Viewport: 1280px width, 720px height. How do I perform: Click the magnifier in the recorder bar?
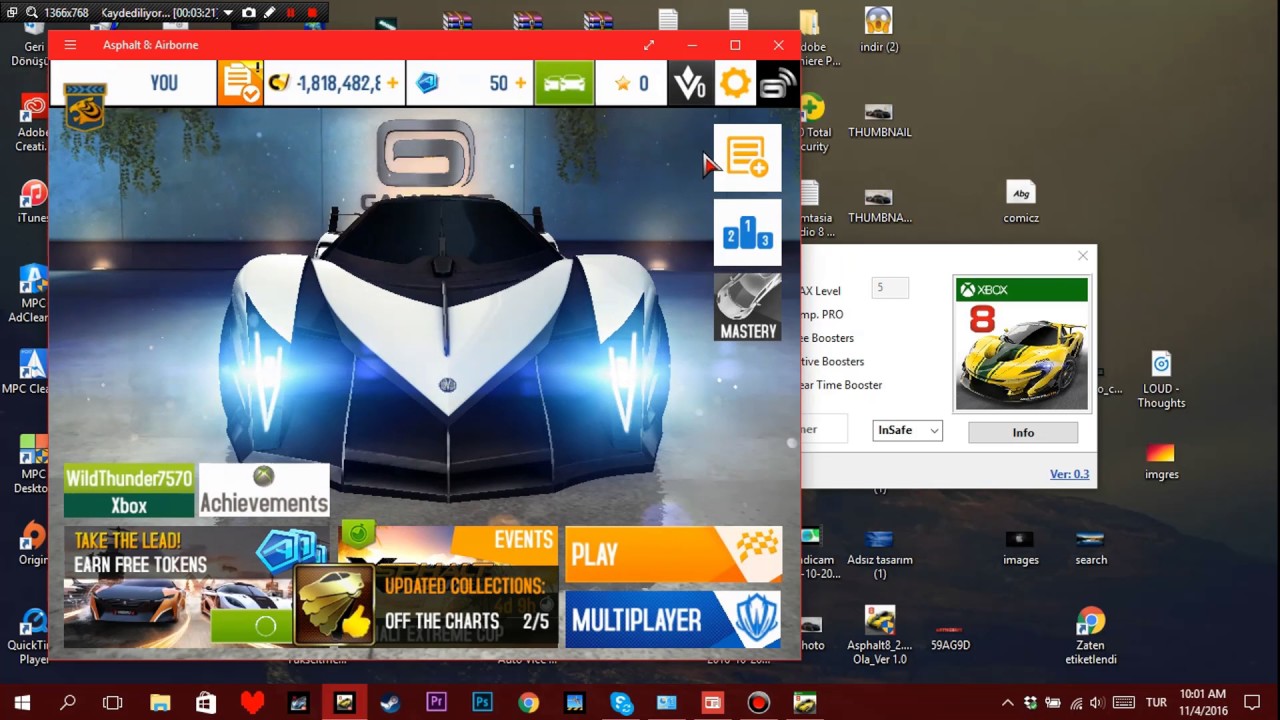(x=30, y=13)
